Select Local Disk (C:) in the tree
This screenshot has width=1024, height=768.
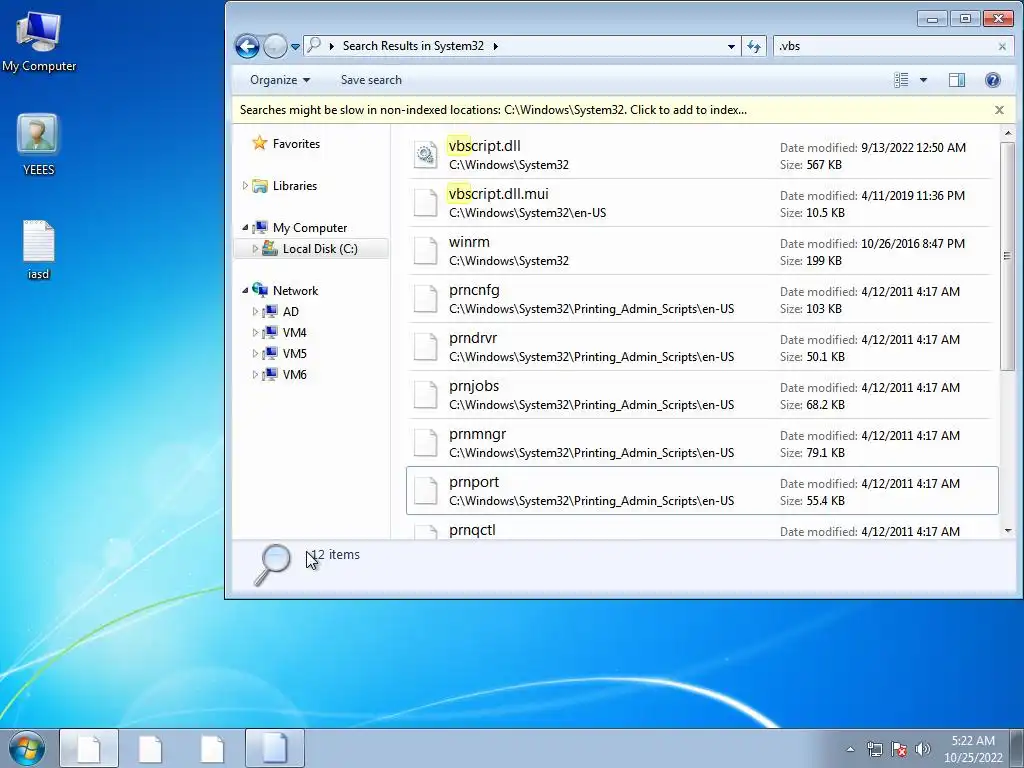click(320, 248)
